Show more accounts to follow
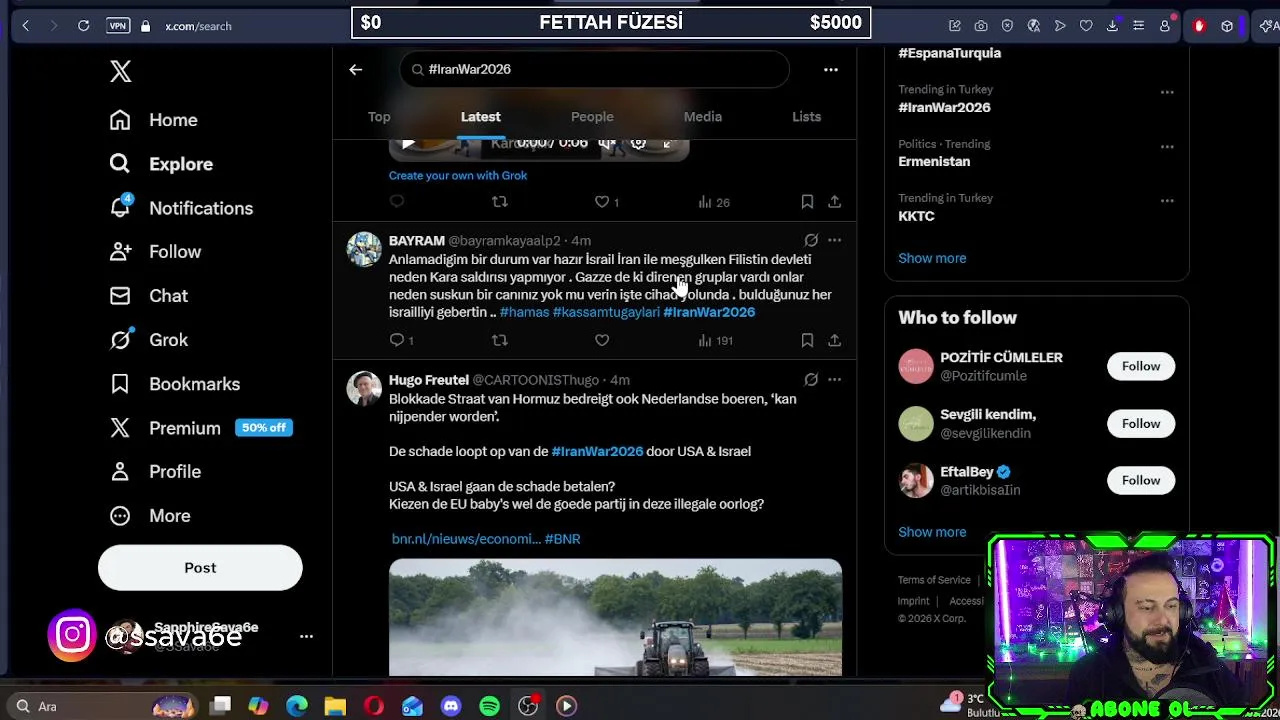Screen dimensions: 1280x720 click(x=932, y=532)
